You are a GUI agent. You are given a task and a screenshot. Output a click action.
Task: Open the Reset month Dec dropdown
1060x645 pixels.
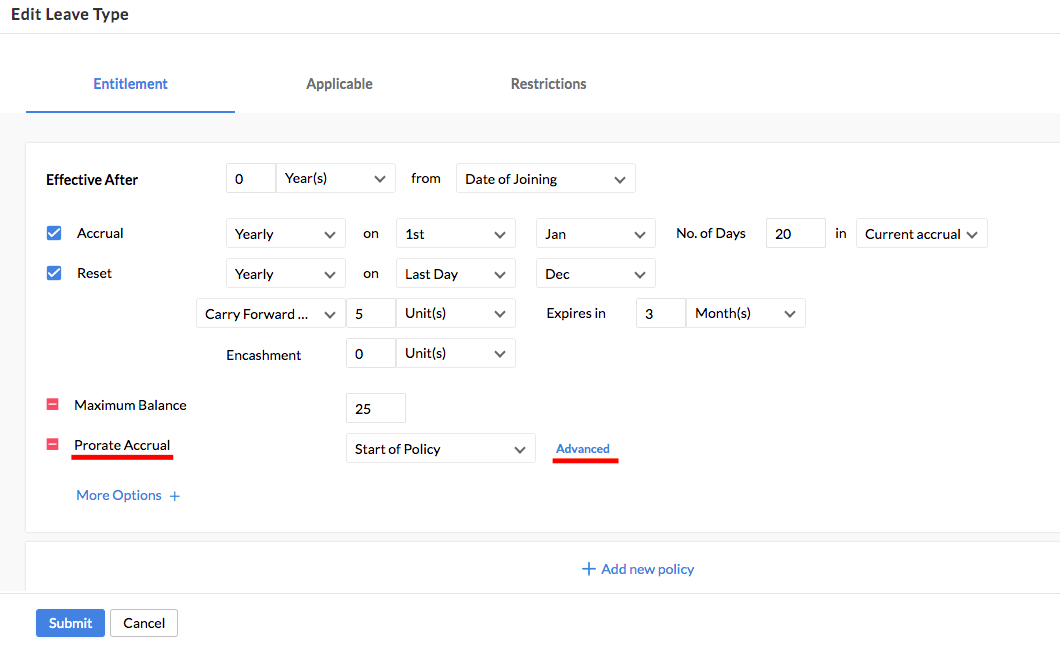pyautogui.click(x=595, y=274)
